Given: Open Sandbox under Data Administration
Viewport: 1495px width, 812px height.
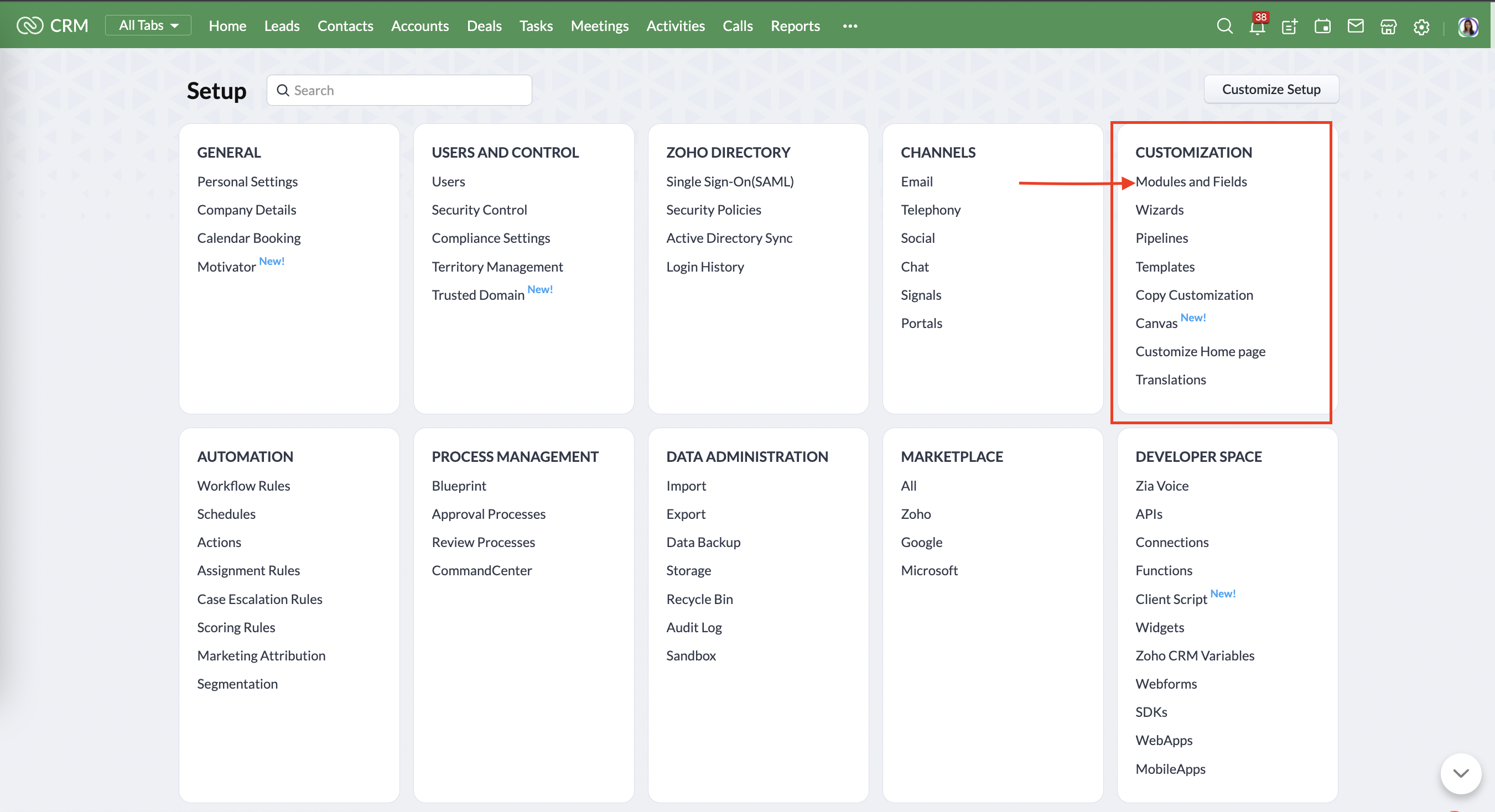Looking at the screenshot, I should click(691, 655).
